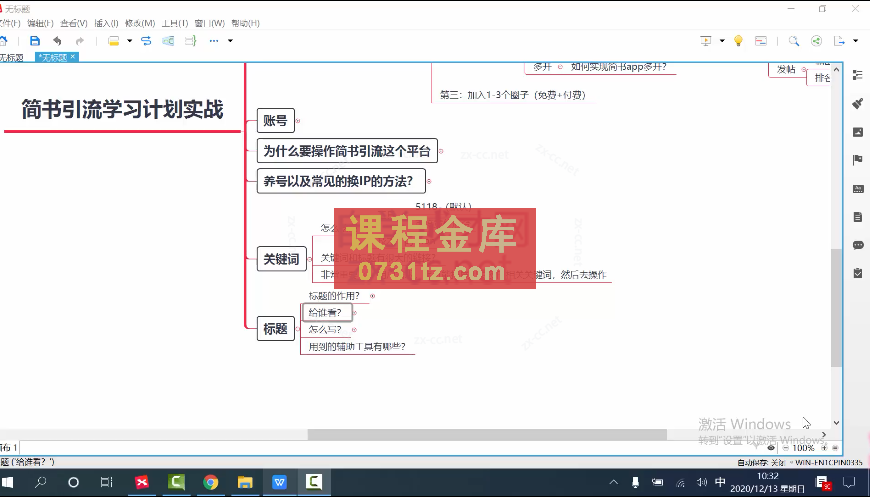
Task: Select the 关键词 topic node
Action: coord(281,259)
